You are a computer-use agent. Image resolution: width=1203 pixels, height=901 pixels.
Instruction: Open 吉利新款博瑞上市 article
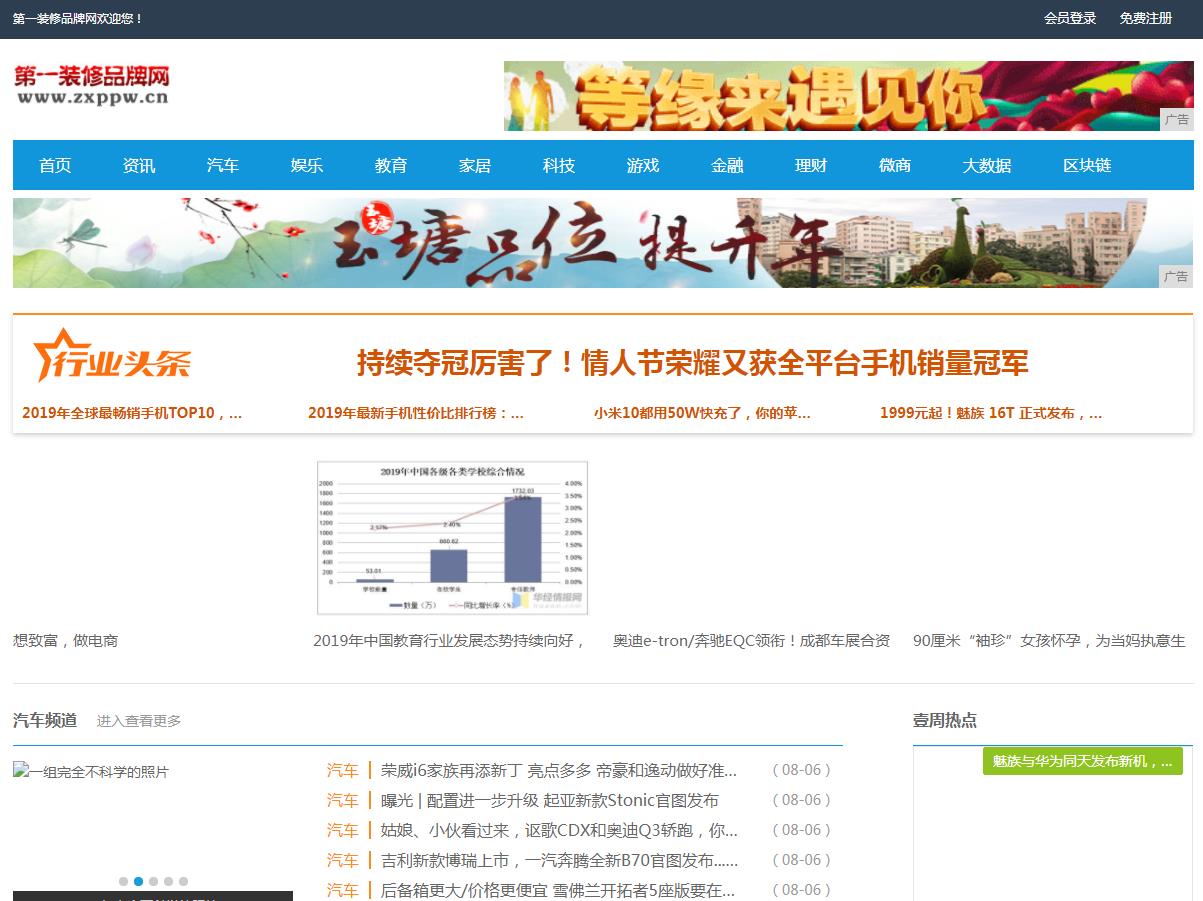[559, 861]
